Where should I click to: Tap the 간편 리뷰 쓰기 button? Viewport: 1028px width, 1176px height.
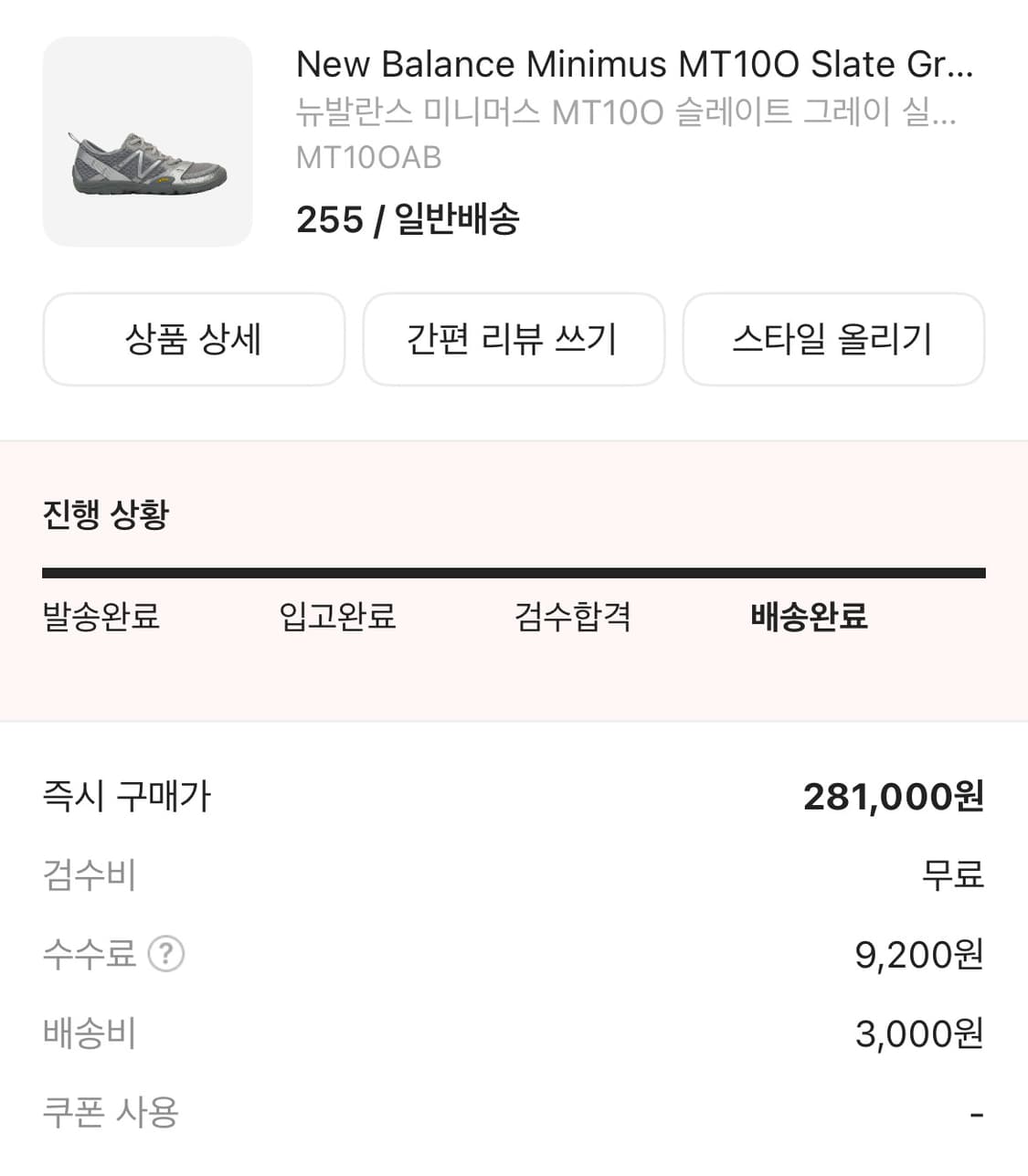pos(513,339)
